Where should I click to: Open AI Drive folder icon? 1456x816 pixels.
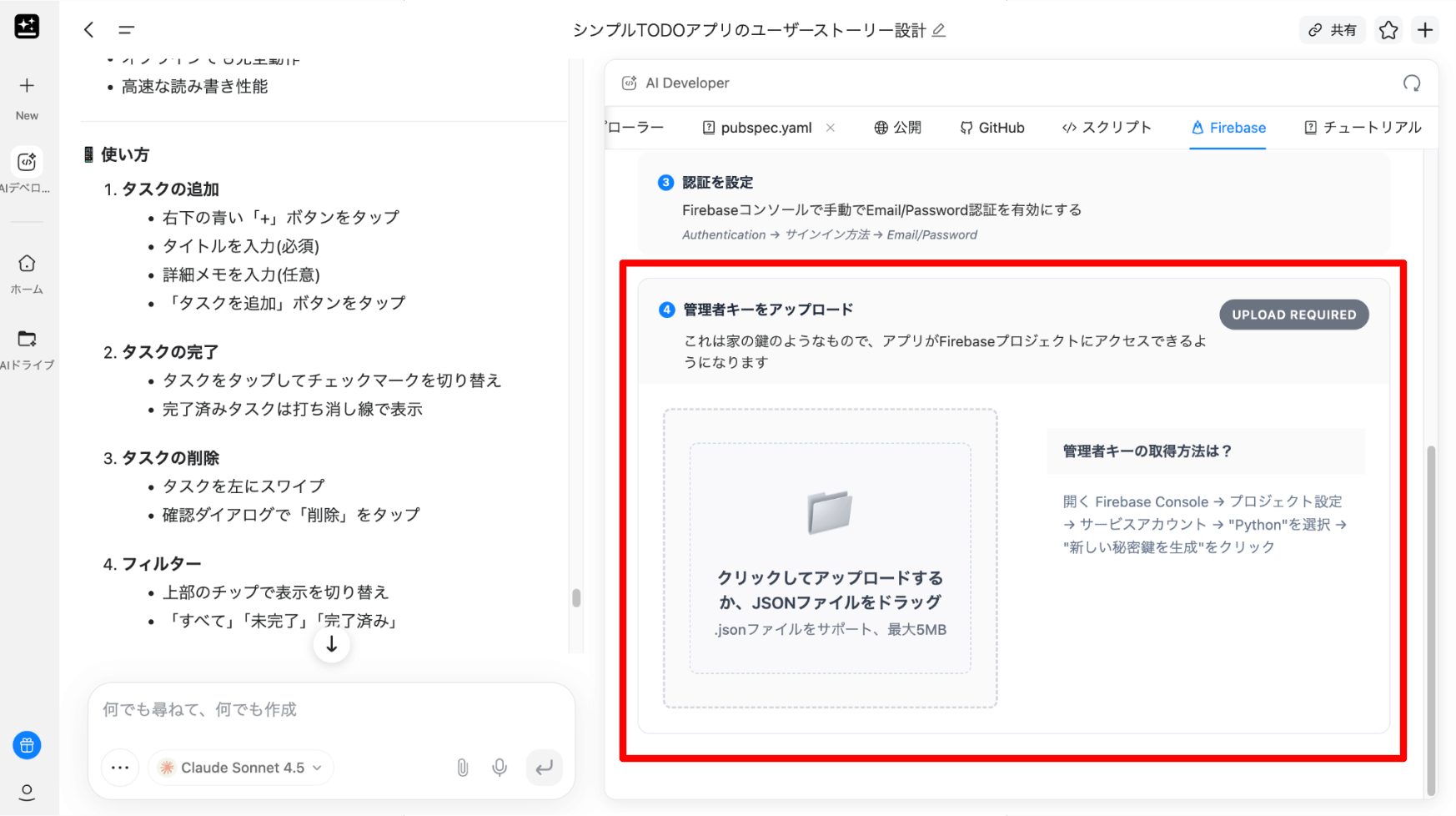point(27,339)
